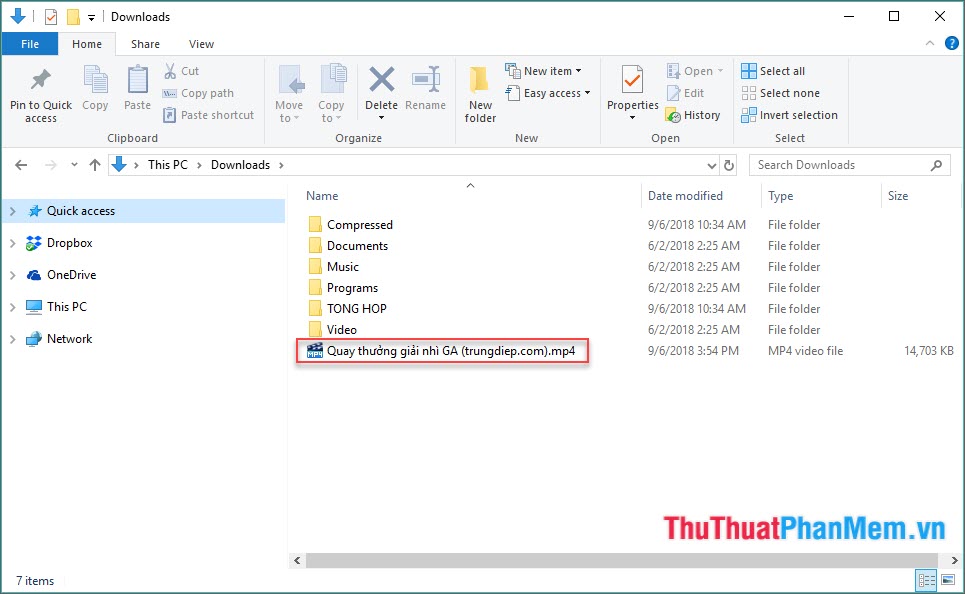Click Select all in the ribbon
The image size is (965, 594).
coord(773,71)
